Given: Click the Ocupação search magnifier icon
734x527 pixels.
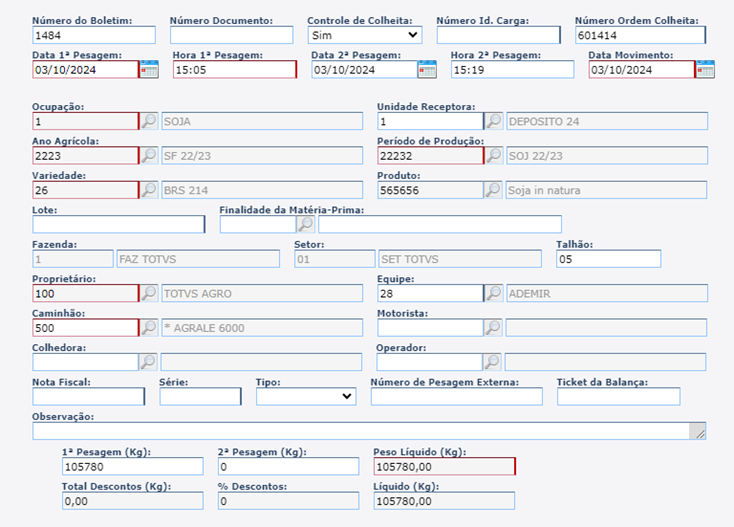Looking at the screenshot, I should (x=149, y=121).
